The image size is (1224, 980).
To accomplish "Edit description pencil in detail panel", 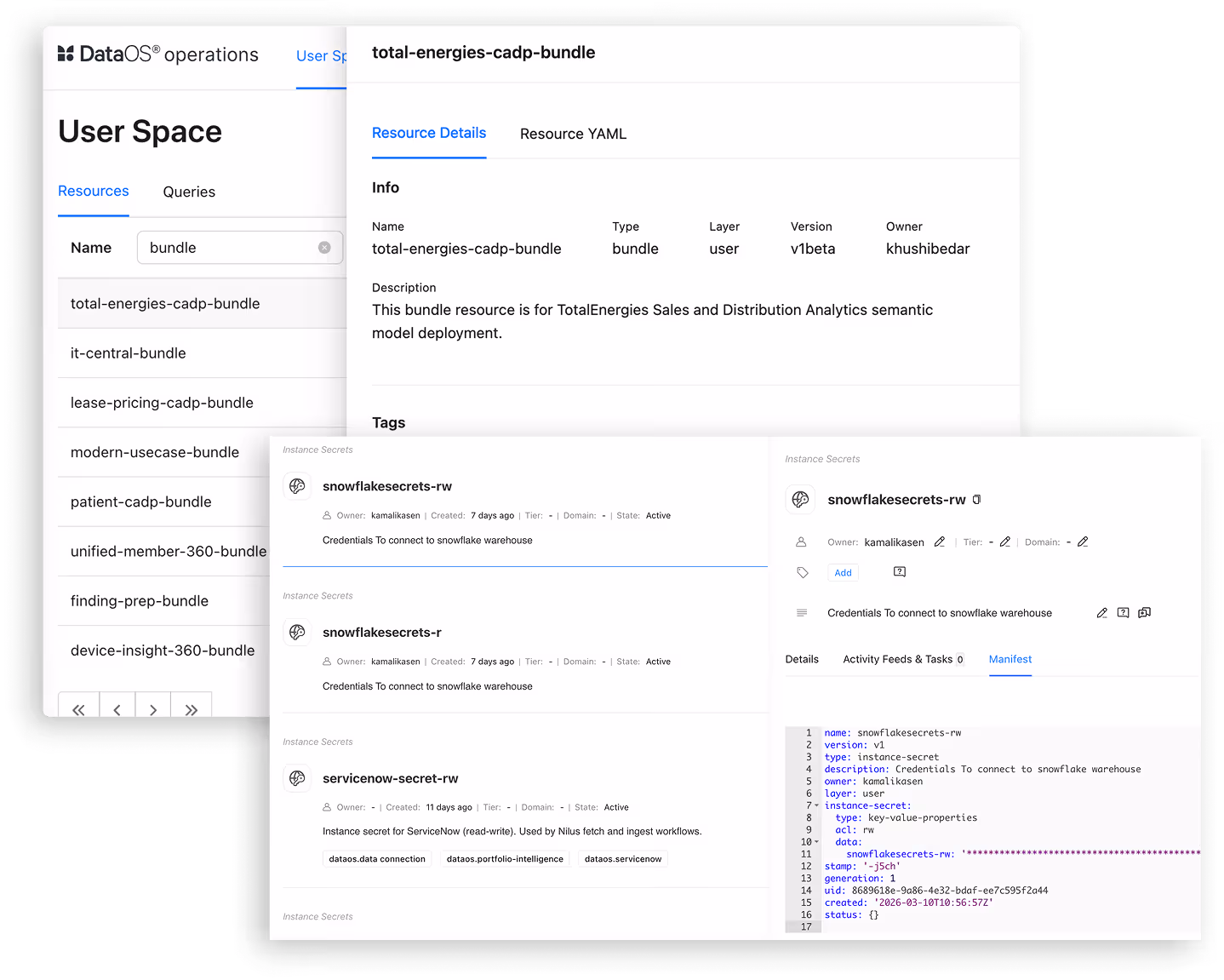I will click(x=1102, y=613).
